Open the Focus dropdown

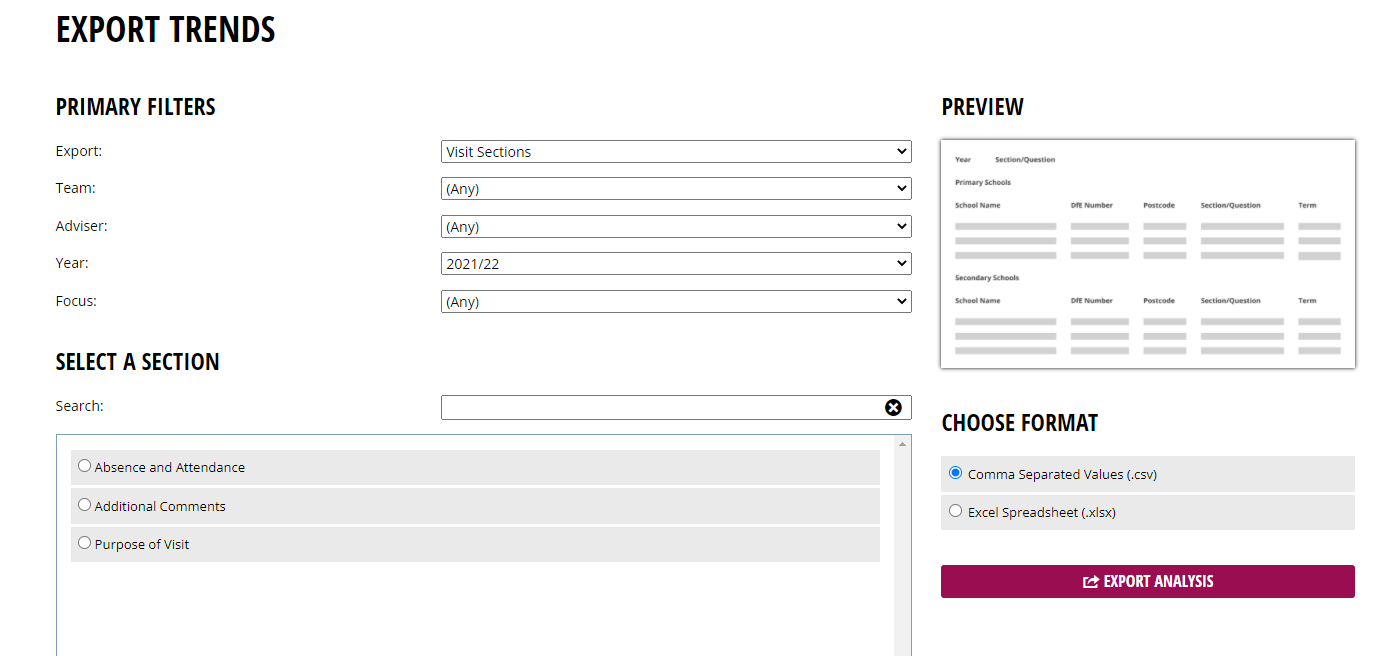(676, 302)
